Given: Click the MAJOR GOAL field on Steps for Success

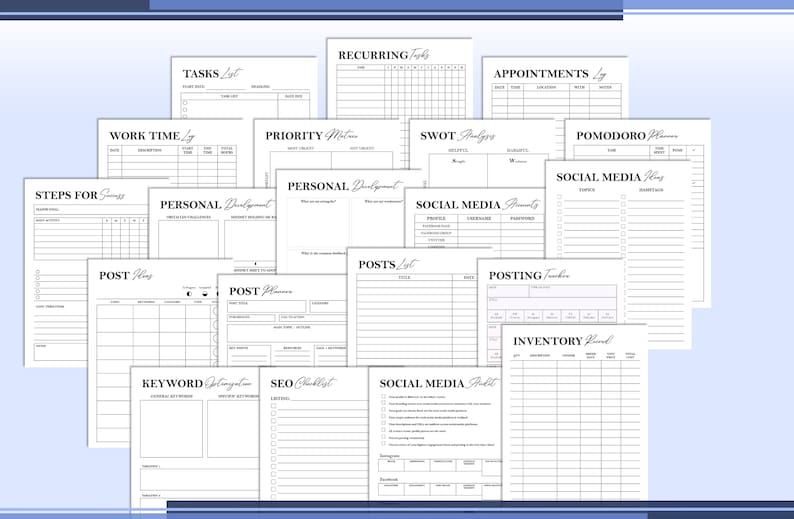Looking at the screenshot, I should coord(91,209).
